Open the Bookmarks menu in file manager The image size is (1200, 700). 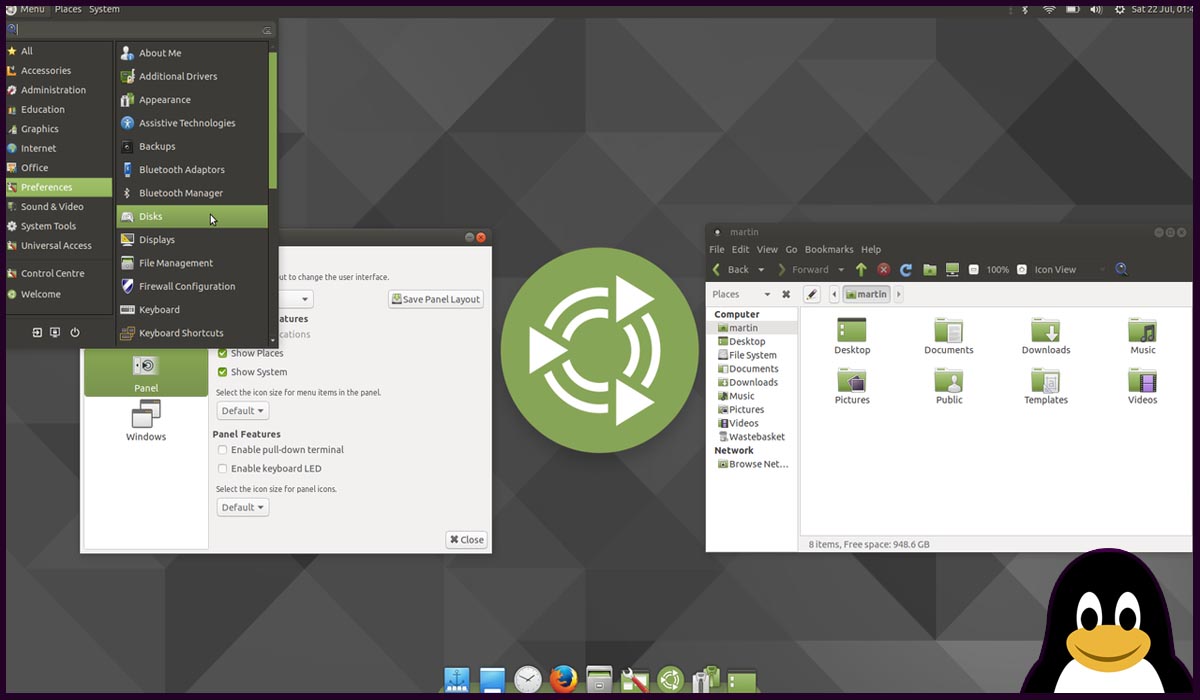[x=829, y=249]
